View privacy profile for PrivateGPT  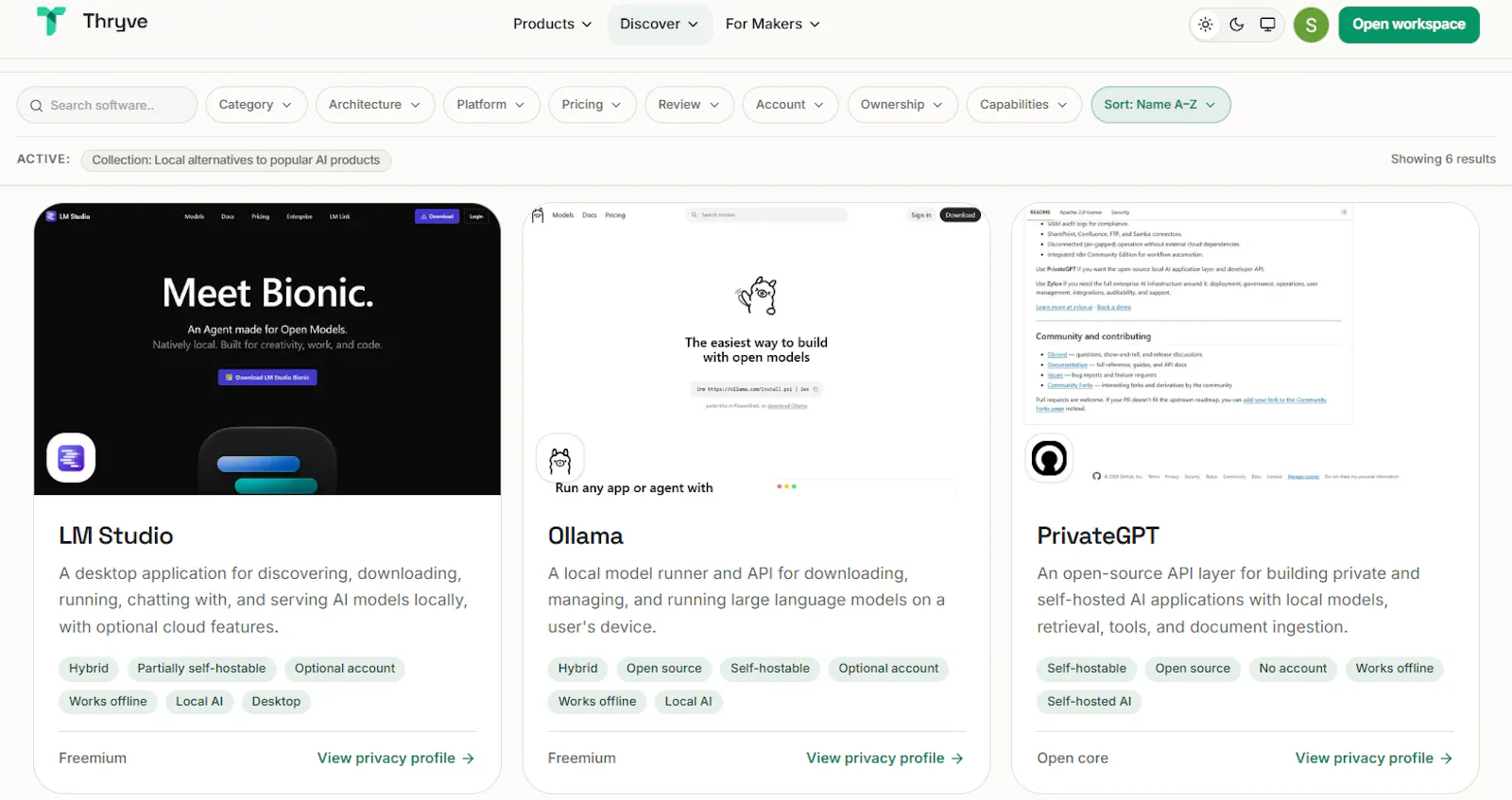[x=1374, y=757]
